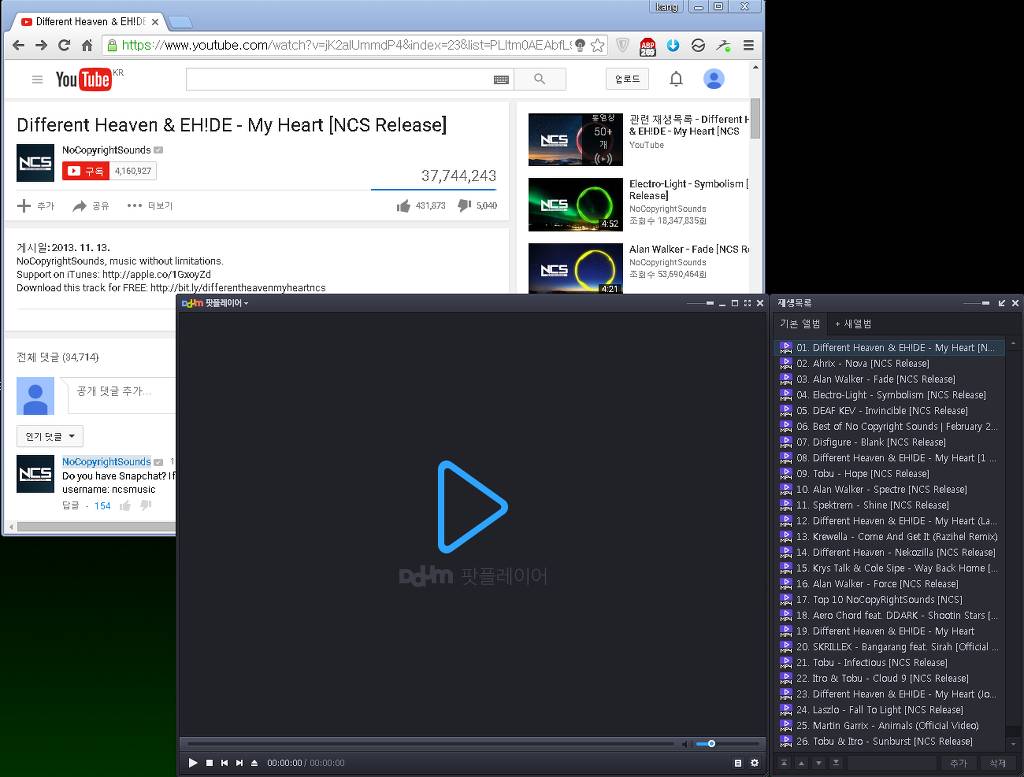This screenshot has width=1024, height=777.
Task: Open the YouTube hamburger guide menu
Action: [37, 80]
